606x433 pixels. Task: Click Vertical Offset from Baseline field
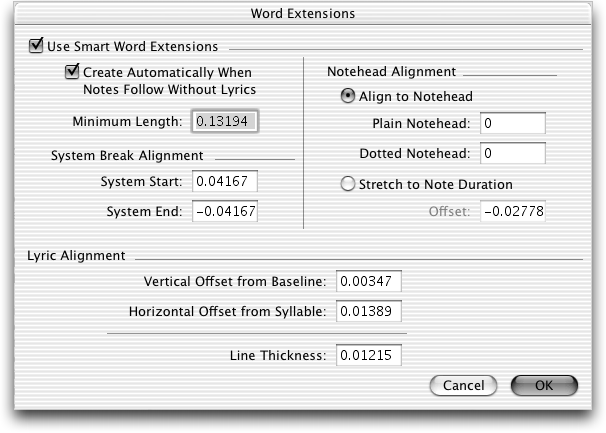[369, 281]
